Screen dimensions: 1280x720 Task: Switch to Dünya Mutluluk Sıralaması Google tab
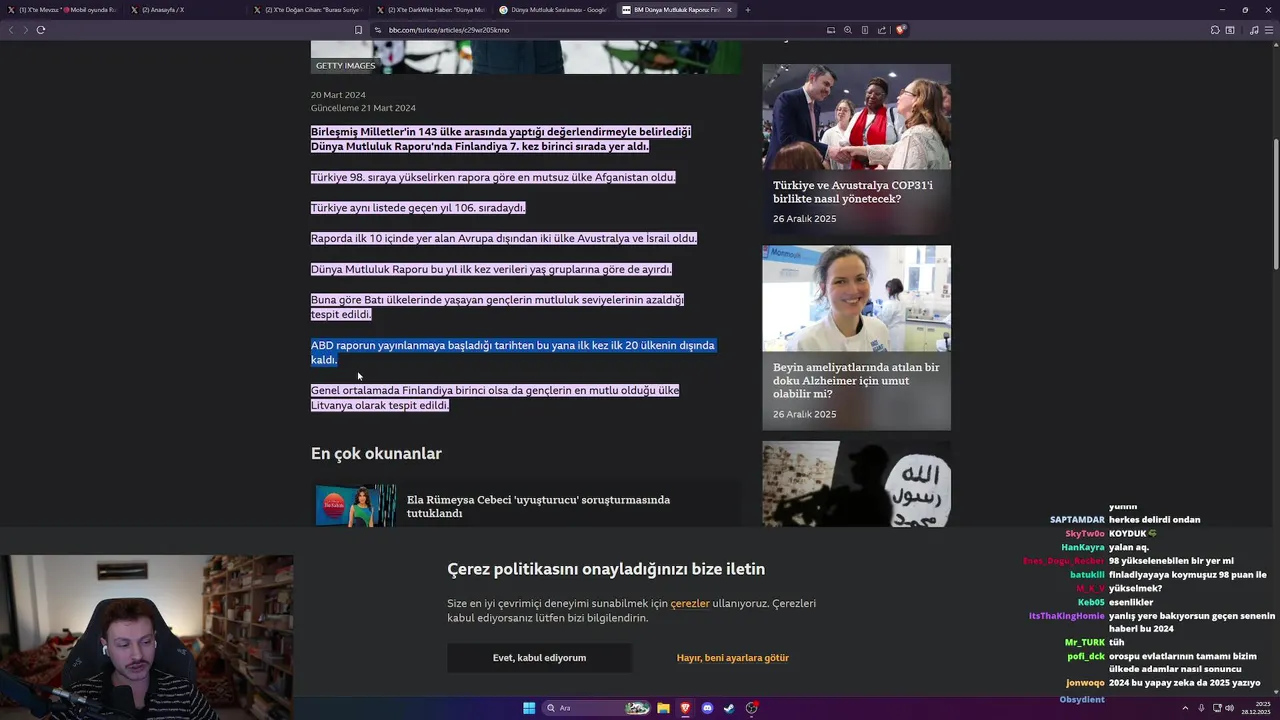[x=553, y=10]
